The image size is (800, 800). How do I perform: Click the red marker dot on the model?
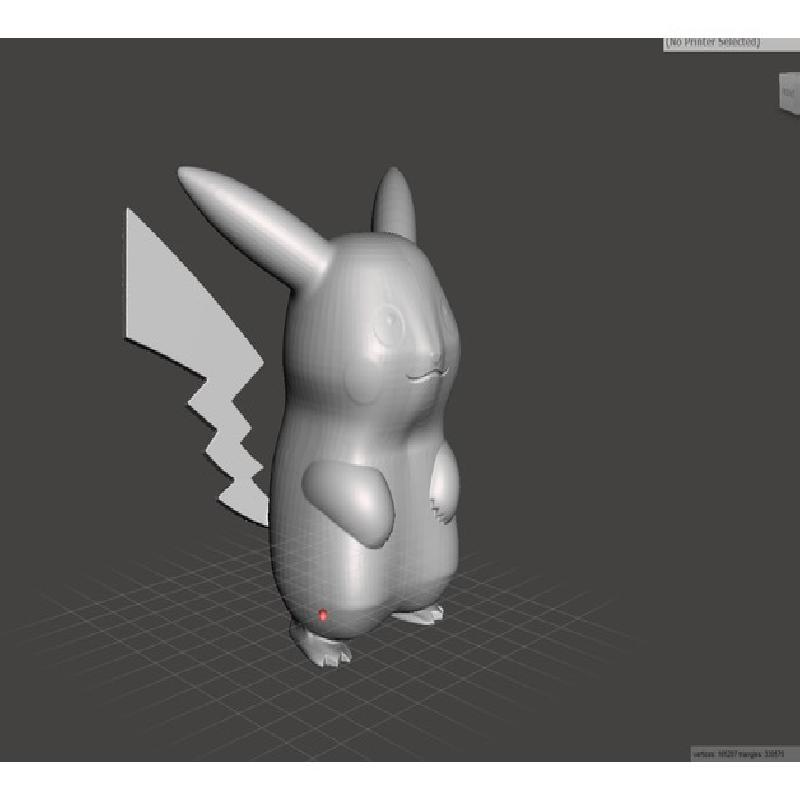click(x=322, y=616)
